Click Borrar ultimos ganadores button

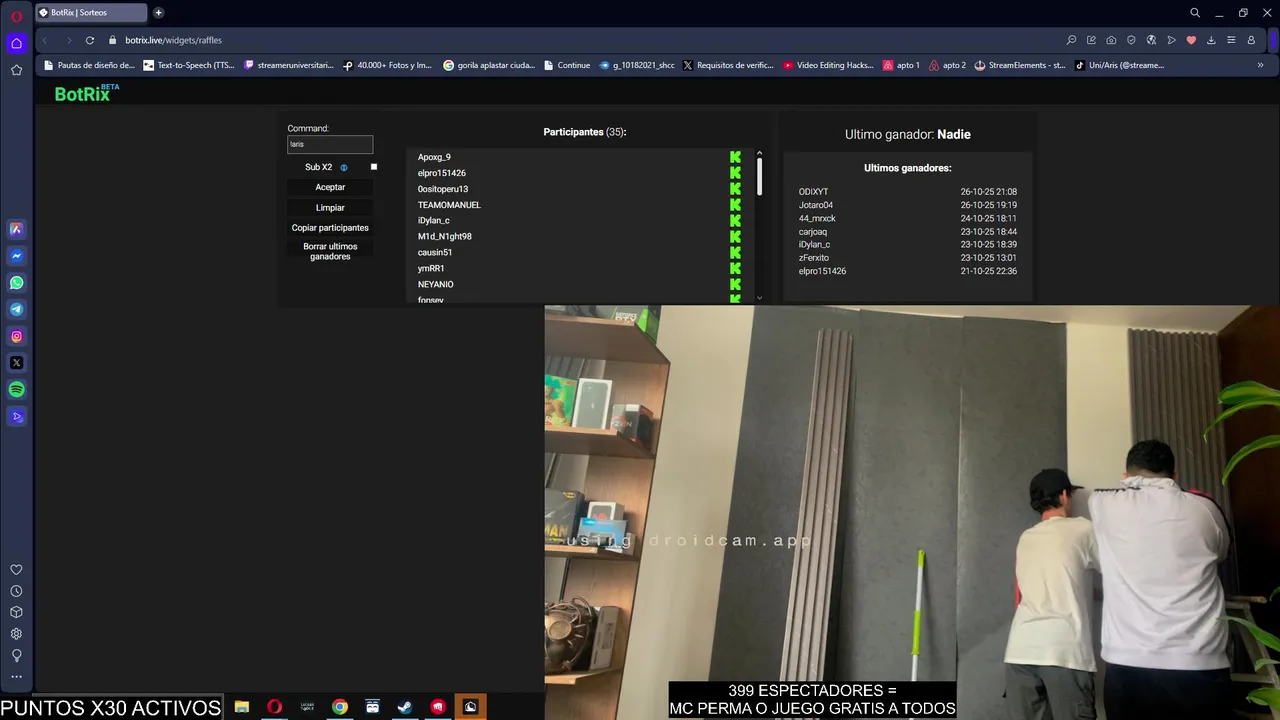pyautogui.click(x=330, y=251)
